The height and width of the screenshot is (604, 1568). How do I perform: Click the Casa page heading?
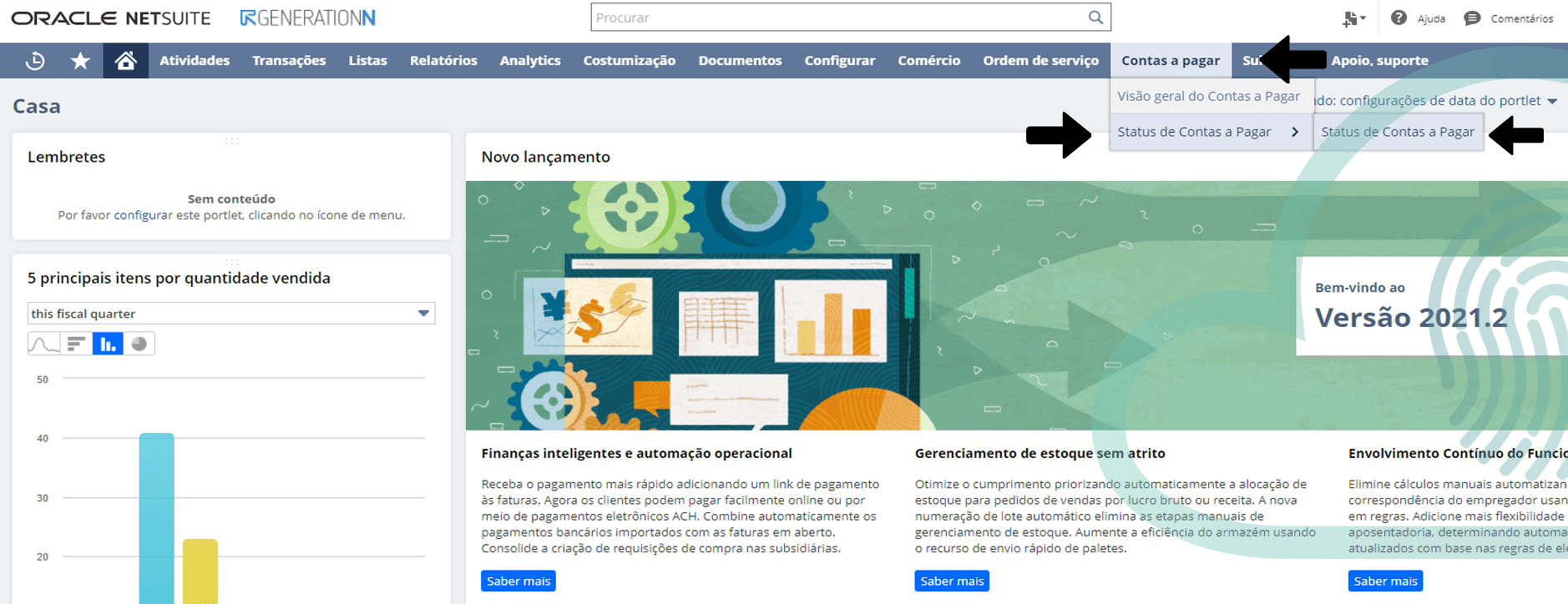click(x=37, y=107)
